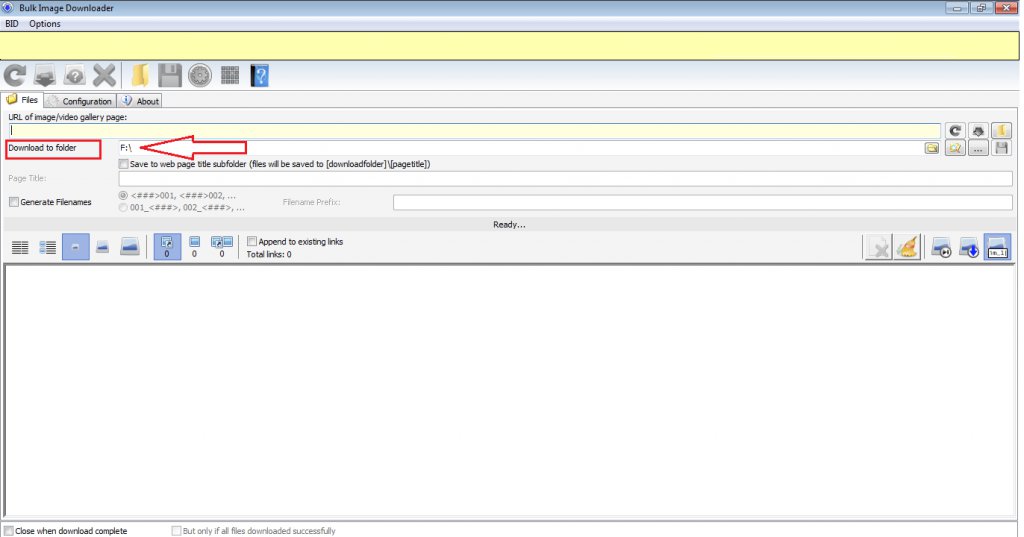
Task: Select the medium thumbnails view icon
Action: pyautogui.click(x=103, y=248)
